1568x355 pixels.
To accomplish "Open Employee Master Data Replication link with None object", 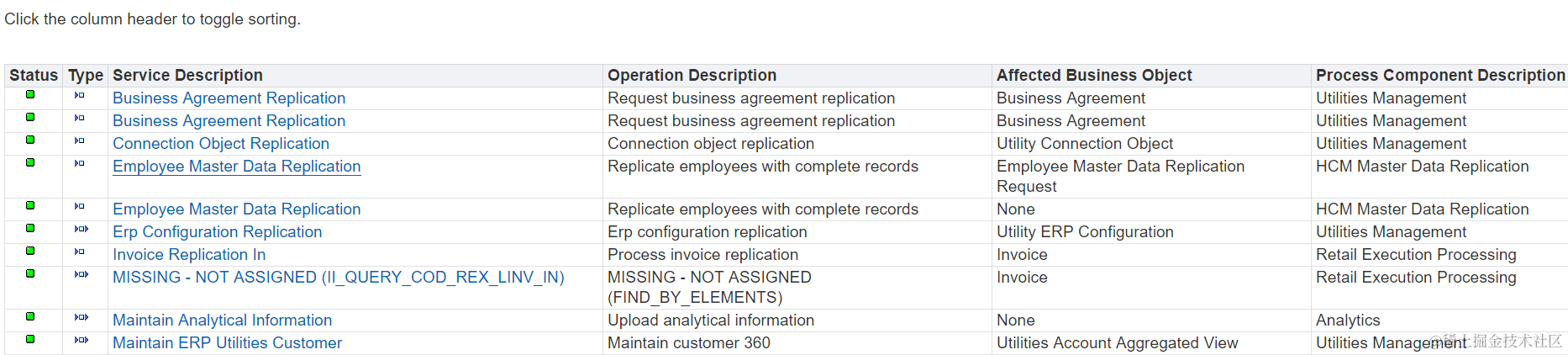I will point(237,209).
